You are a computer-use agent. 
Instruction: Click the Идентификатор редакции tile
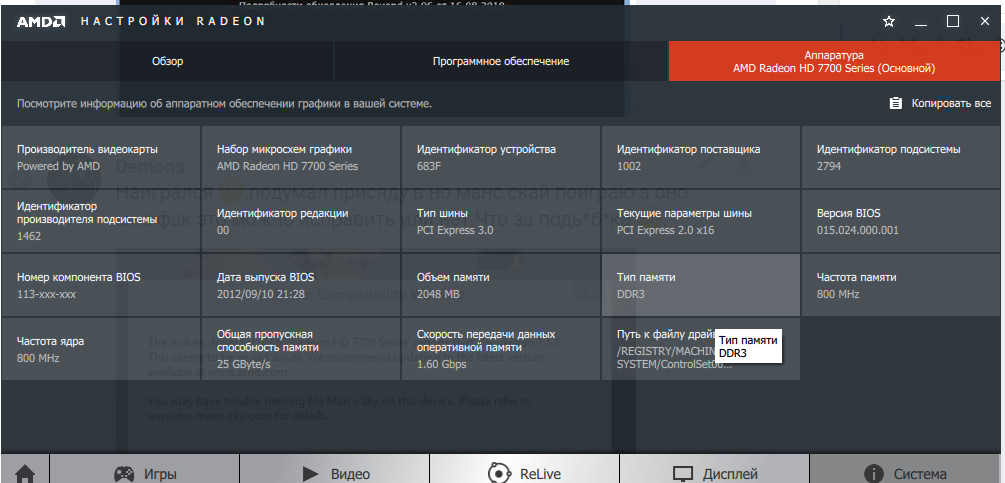(x=301, y=221)
